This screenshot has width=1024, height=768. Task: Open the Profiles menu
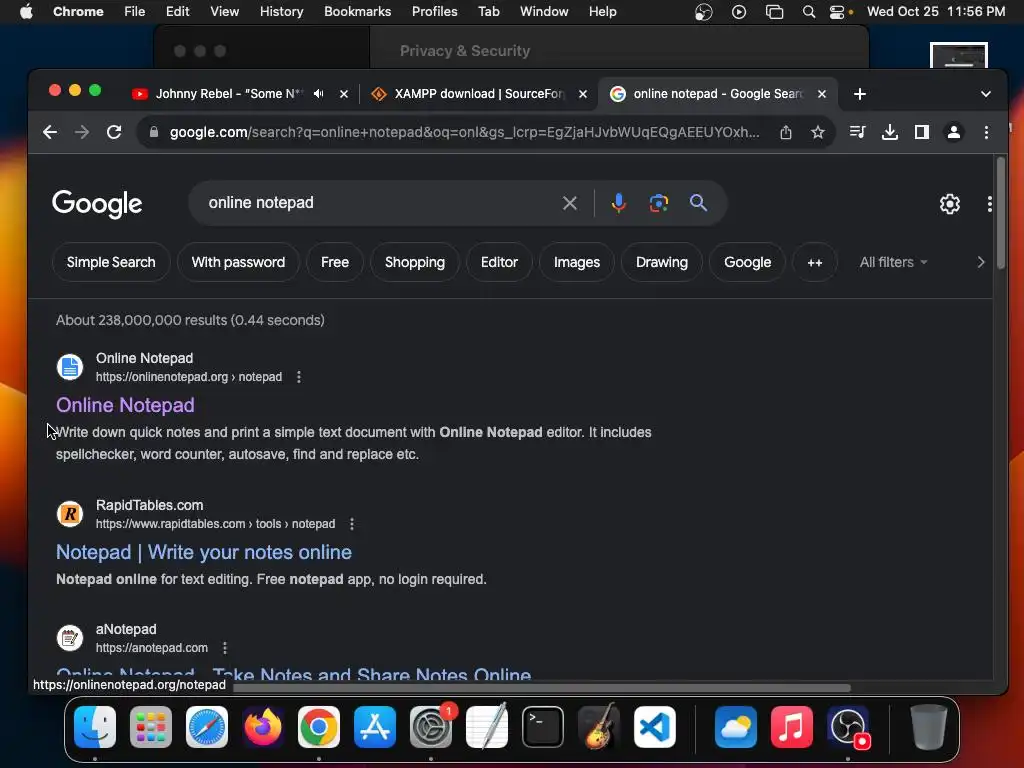434,12
